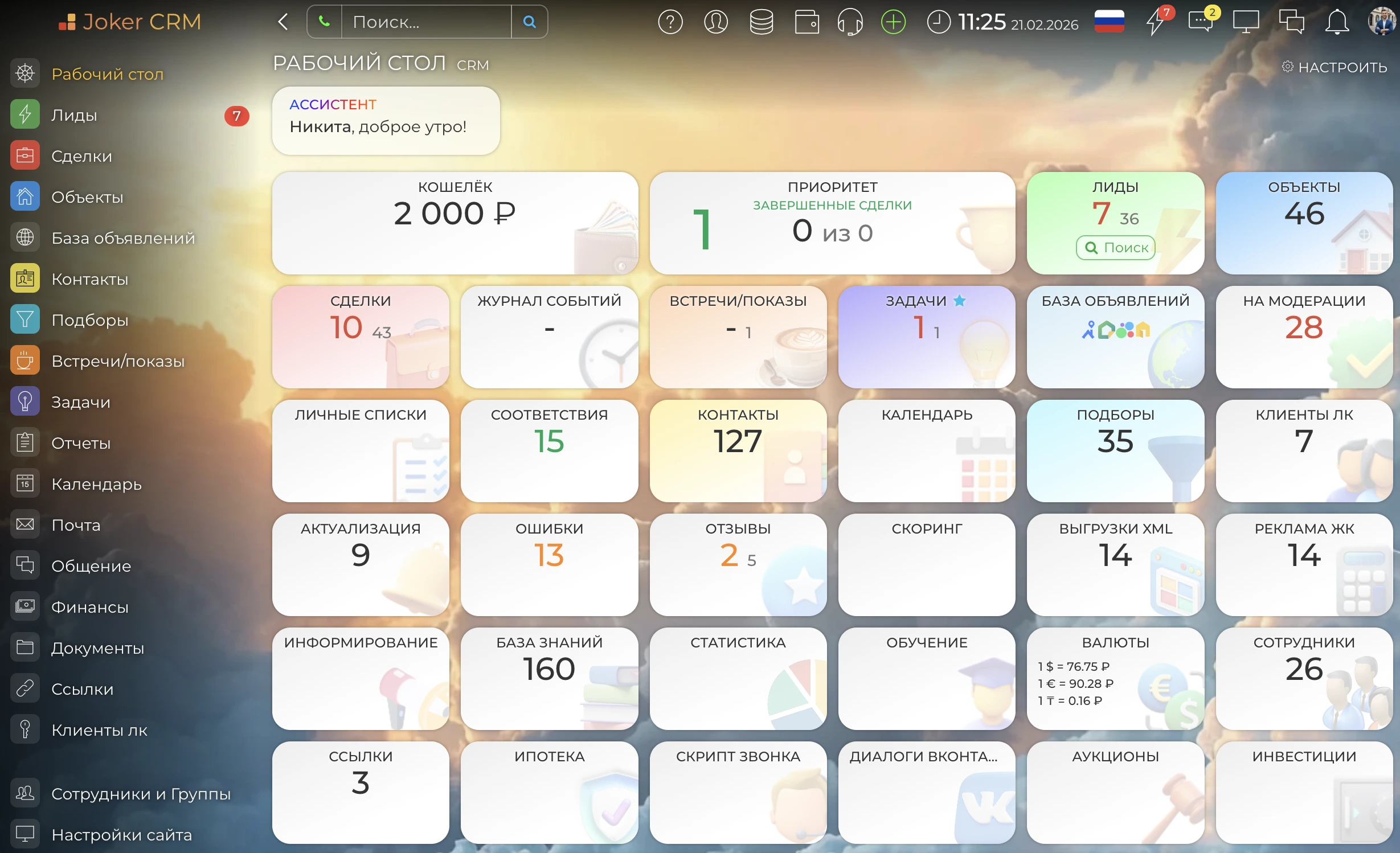
Task: Select Финансы in the sidebar menu
Action: tap(89, 607)
